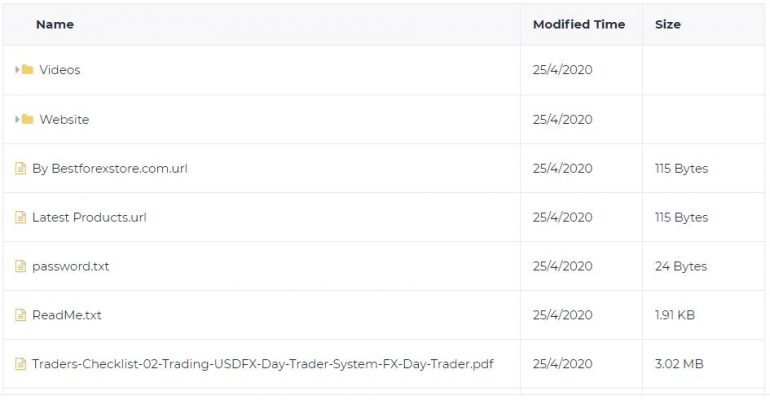Viewport: 770px width, 400px height.
Task: Sort by Size column header
Action: [668, 24]
